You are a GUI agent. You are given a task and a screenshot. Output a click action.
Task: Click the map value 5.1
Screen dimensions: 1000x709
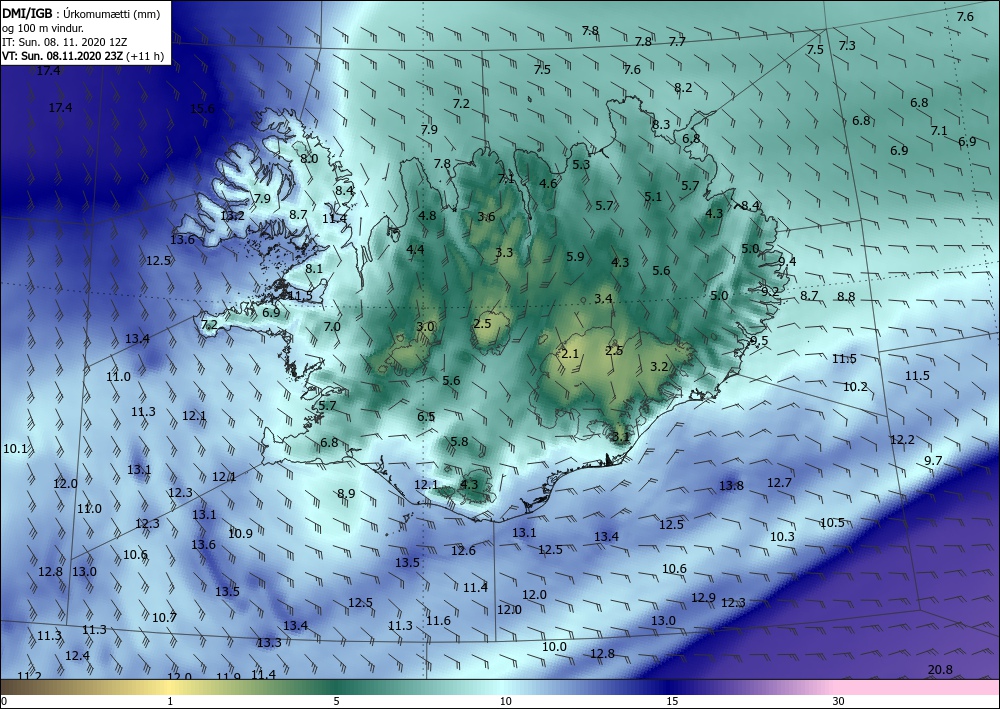tap(653, 196)
